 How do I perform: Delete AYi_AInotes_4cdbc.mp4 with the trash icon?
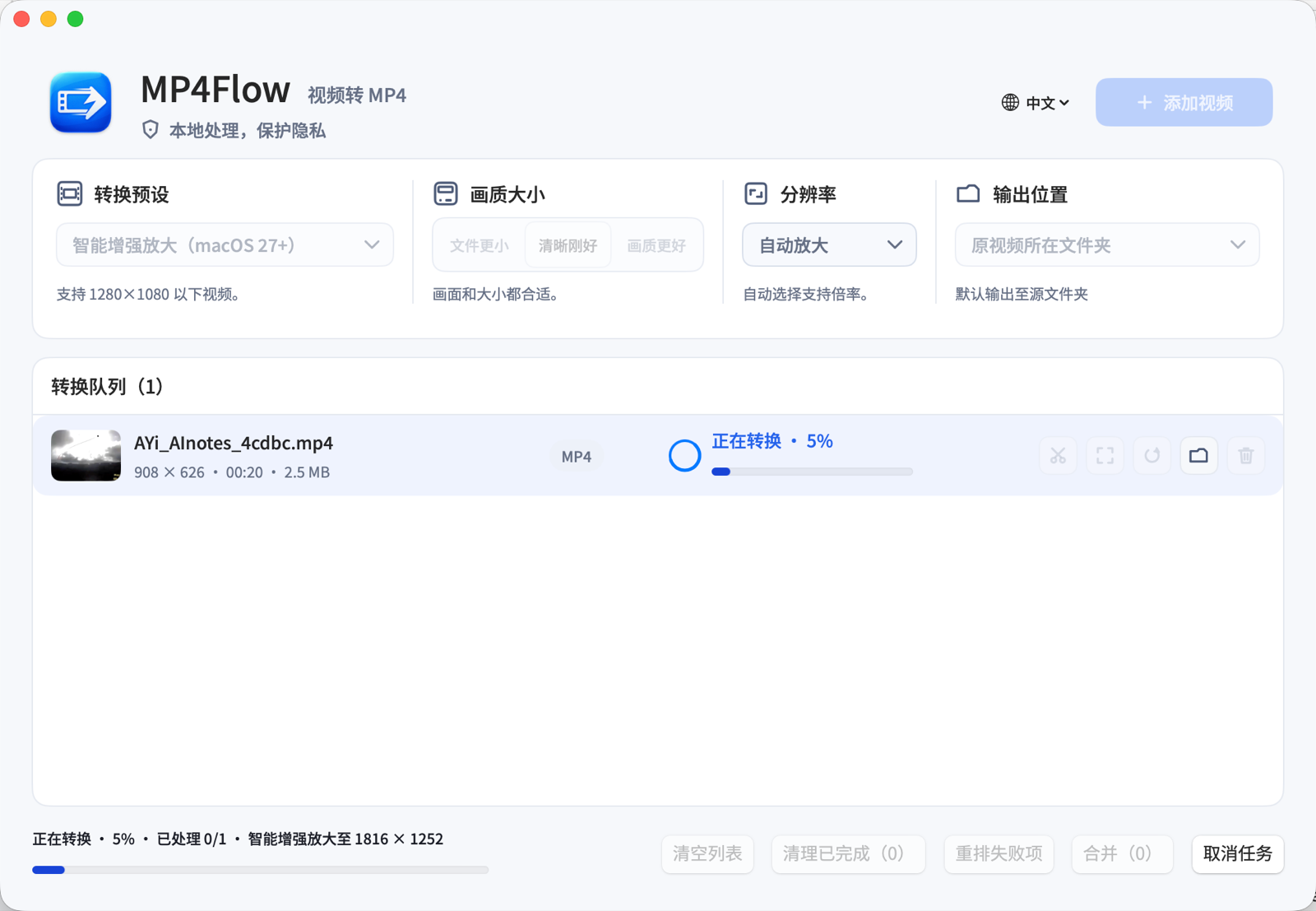click(1245, 456)
